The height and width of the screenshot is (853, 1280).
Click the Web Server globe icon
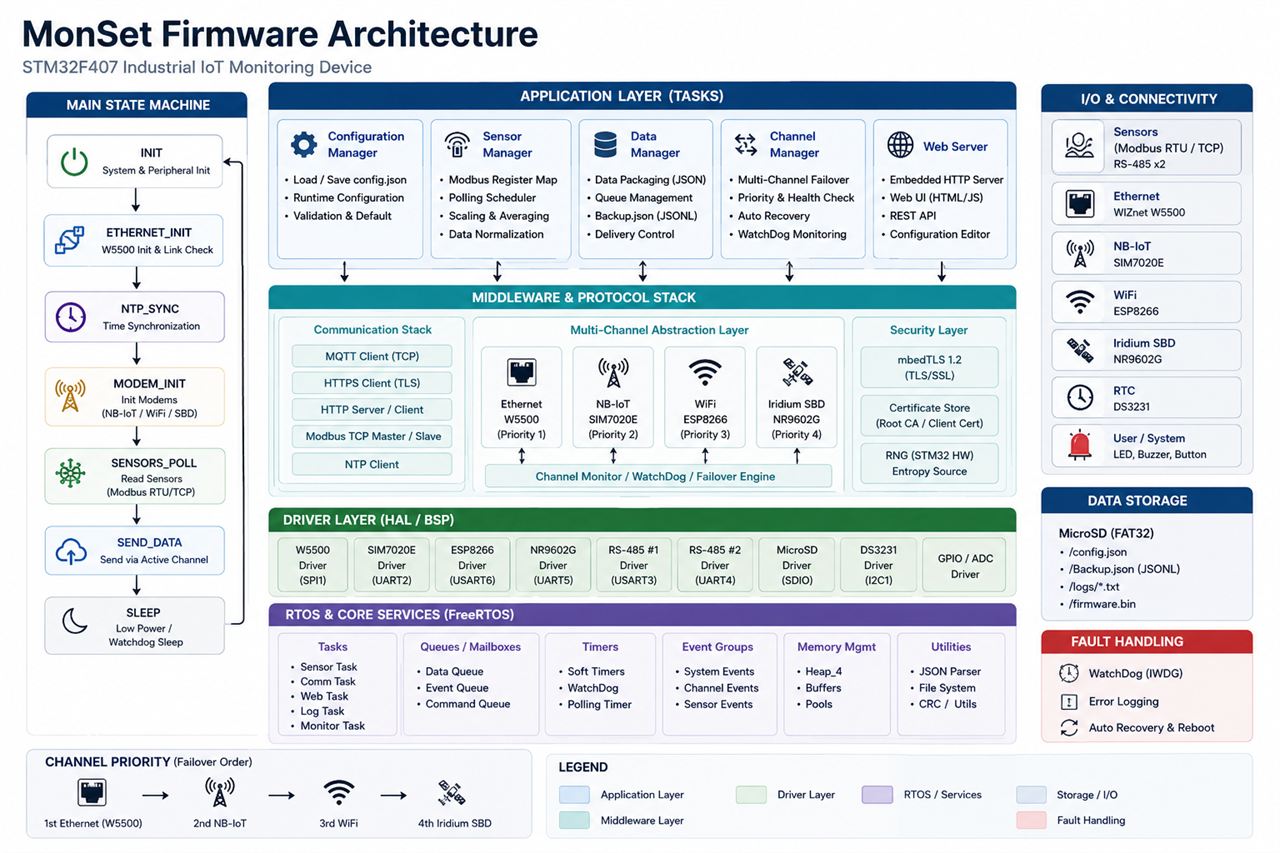coord(900,145)
